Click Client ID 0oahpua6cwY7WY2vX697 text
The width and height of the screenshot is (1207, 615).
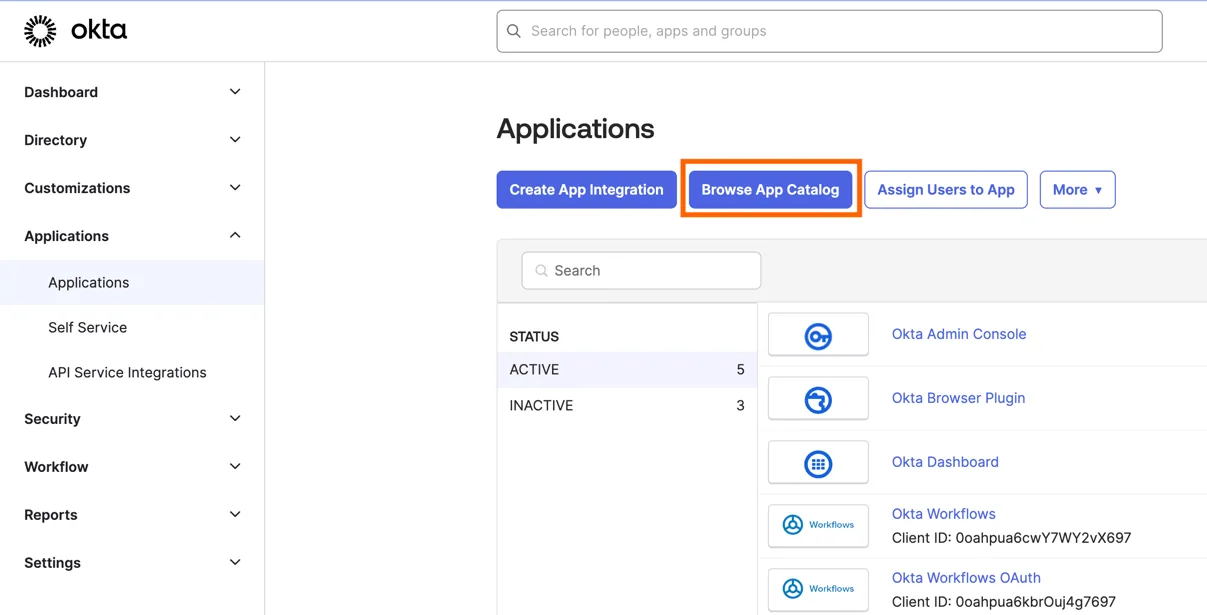click(1011, 538)
